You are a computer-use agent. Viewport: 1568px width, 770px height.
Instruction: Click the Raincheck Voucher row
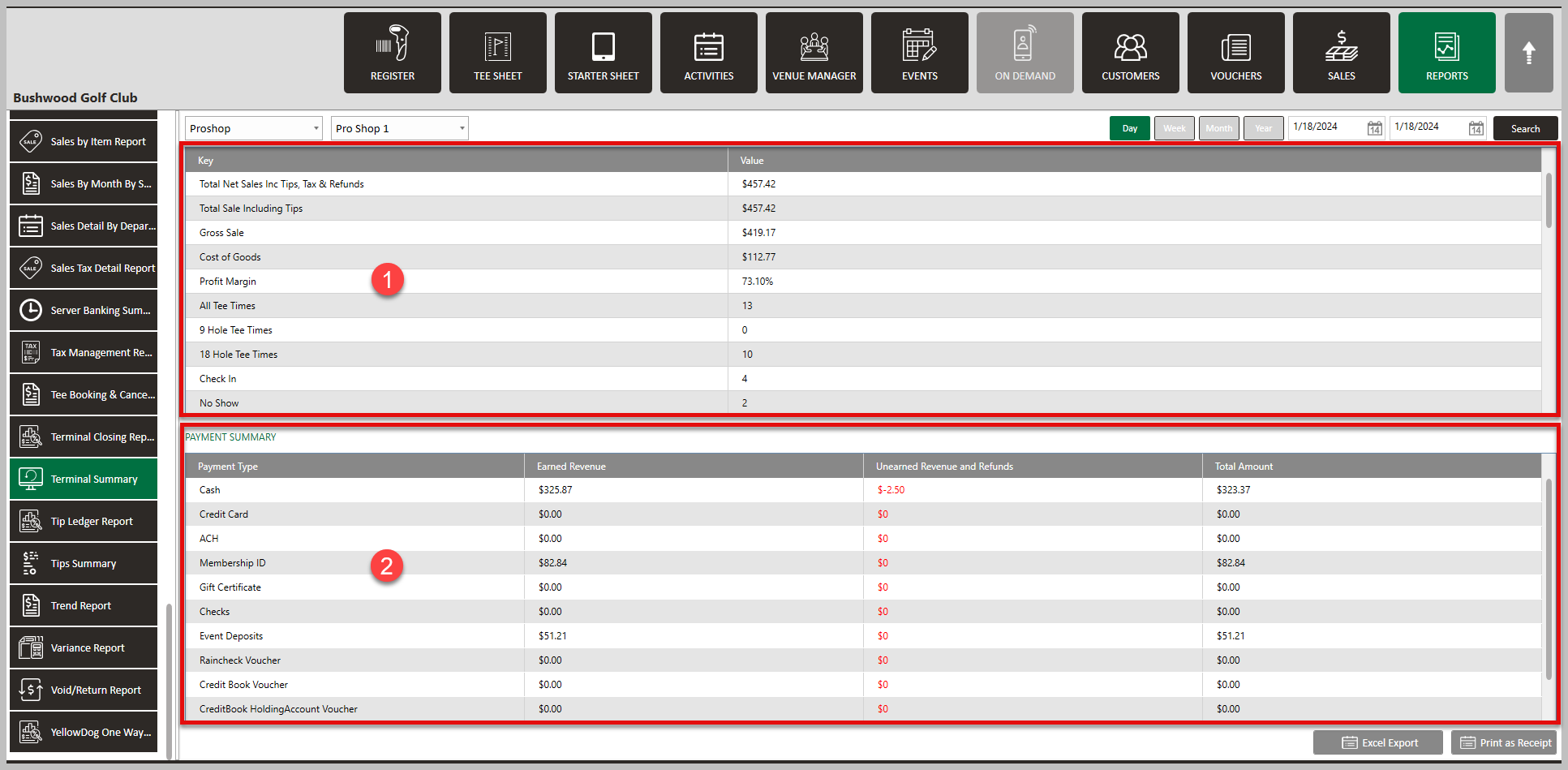click(863, 660)
